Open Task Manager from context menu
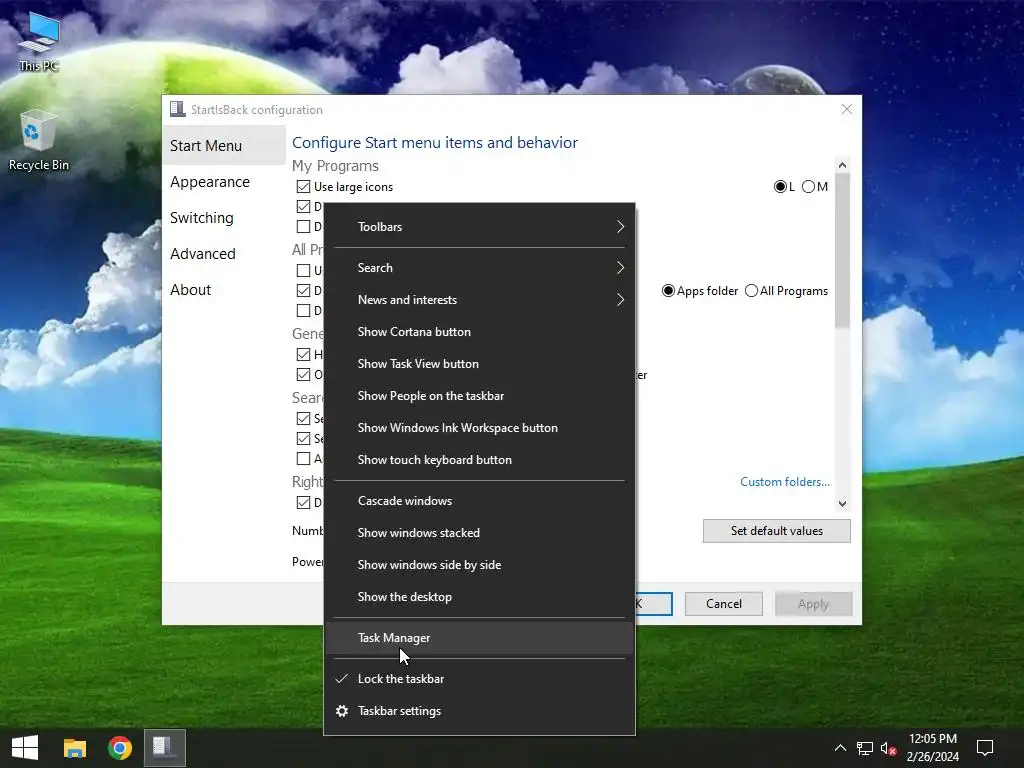 pos(479,638)
